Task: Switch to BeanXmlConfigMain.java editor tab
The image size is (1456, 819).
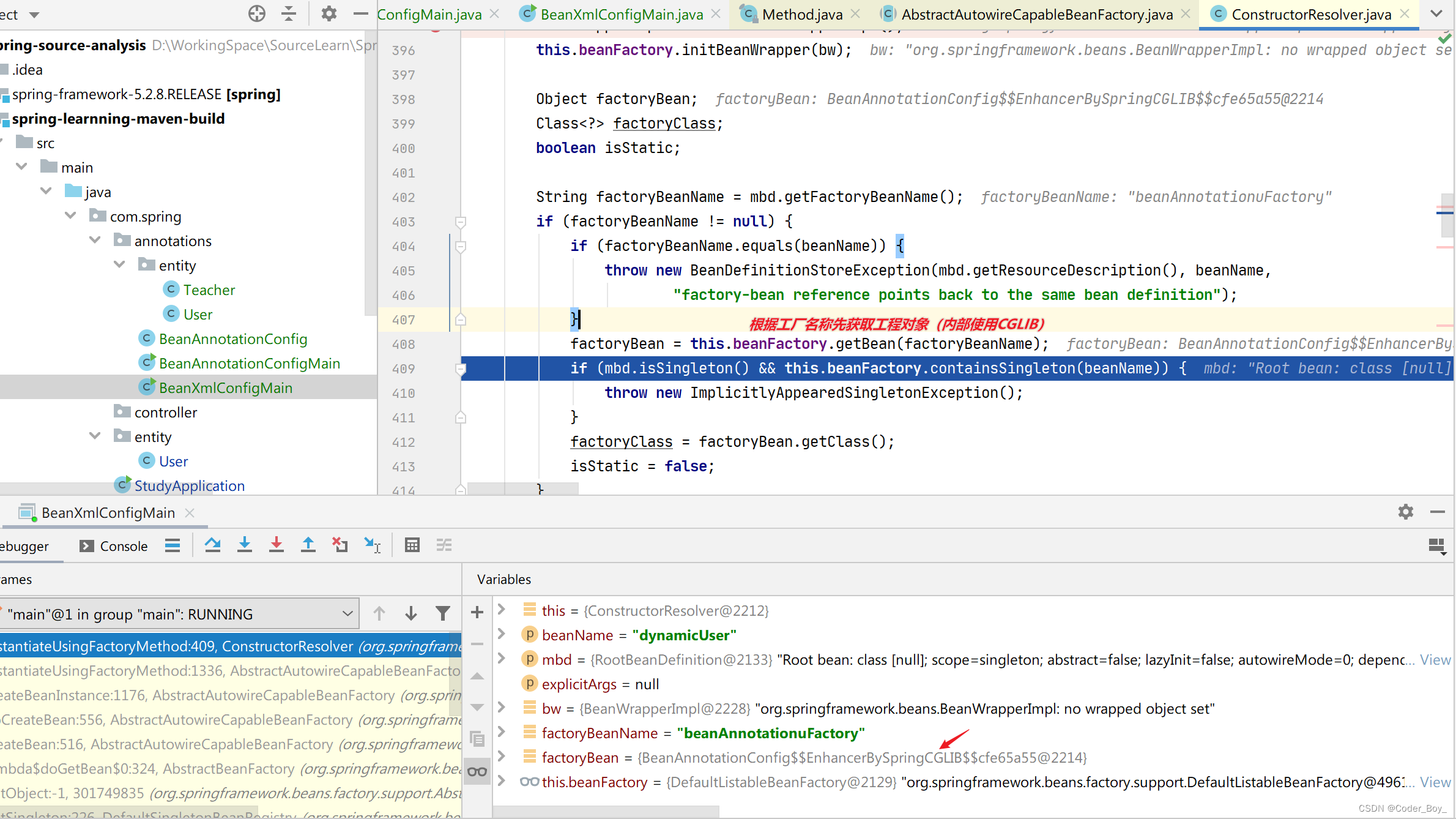Action: [x=622, y=14]
